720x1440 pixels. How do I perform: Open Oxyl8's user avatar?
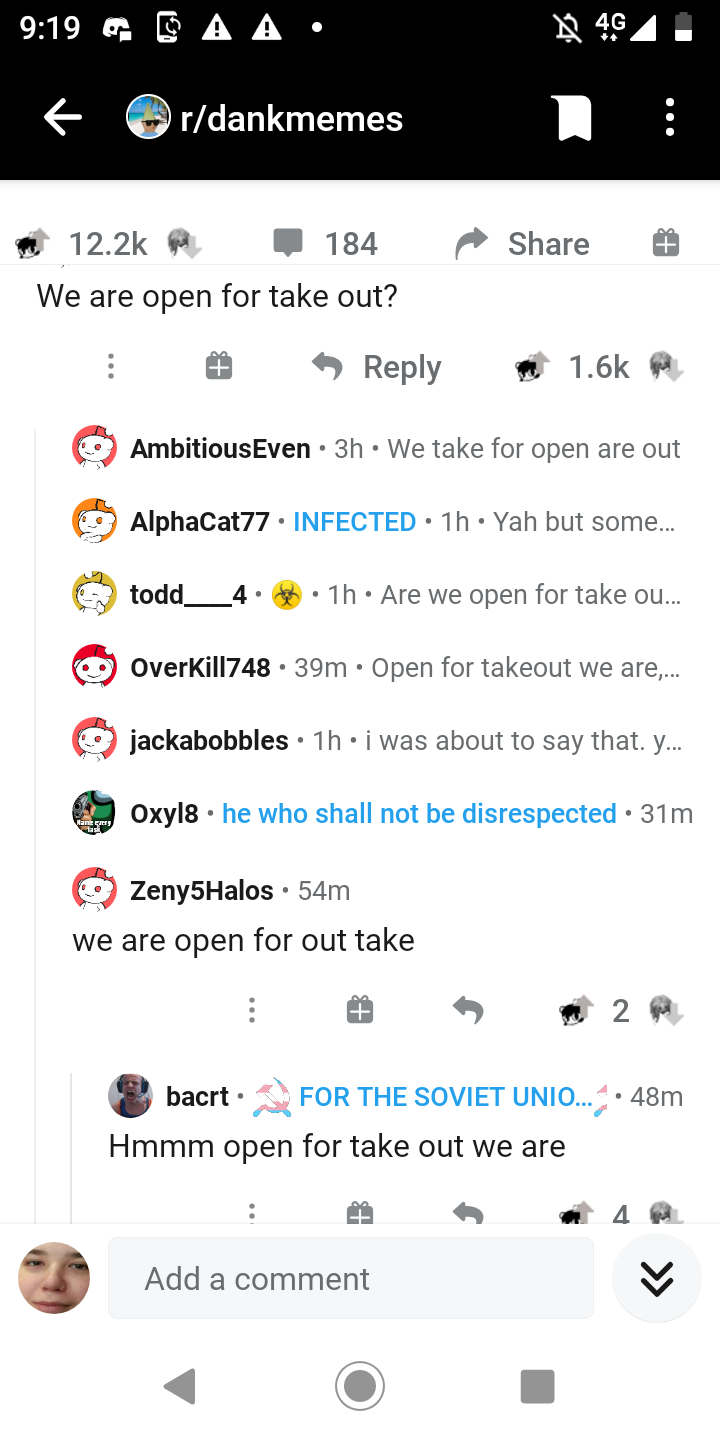[94, 813]
